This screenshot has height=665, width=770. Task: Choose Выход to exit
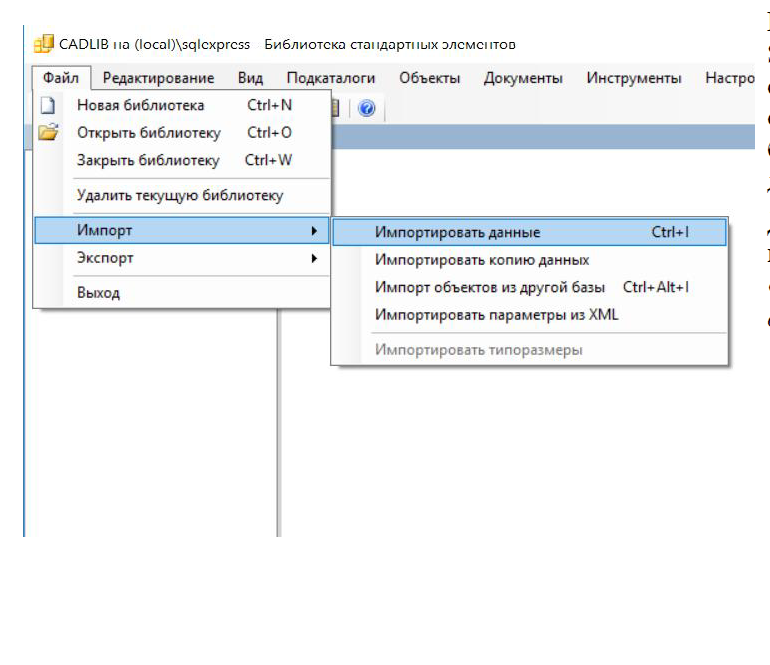pyautogui.click(x=182, y=293)
